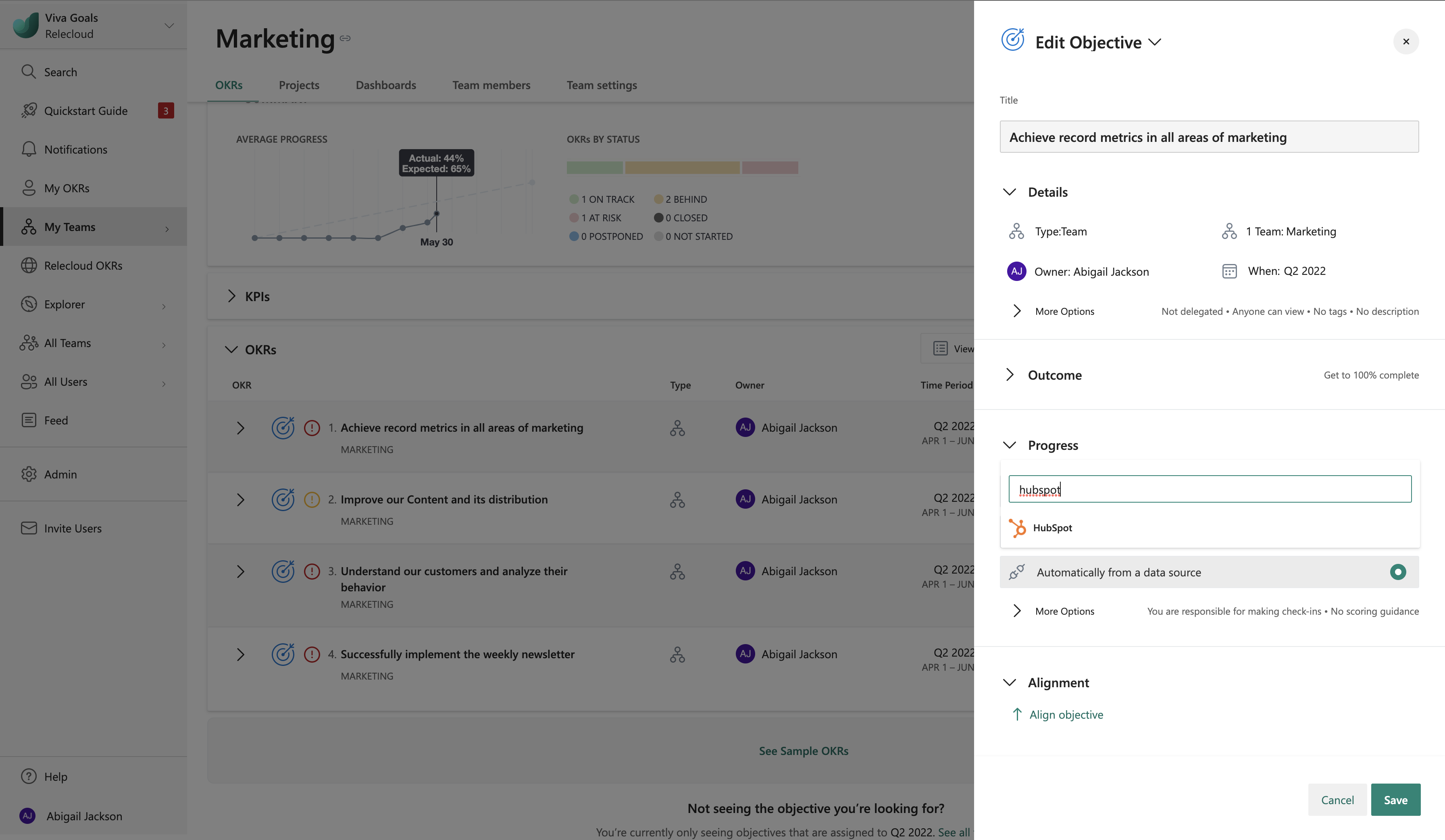1445x840 pixels.
Task: Open the Edit Objective dropdown arrow
Action: tap(1156, 42)
